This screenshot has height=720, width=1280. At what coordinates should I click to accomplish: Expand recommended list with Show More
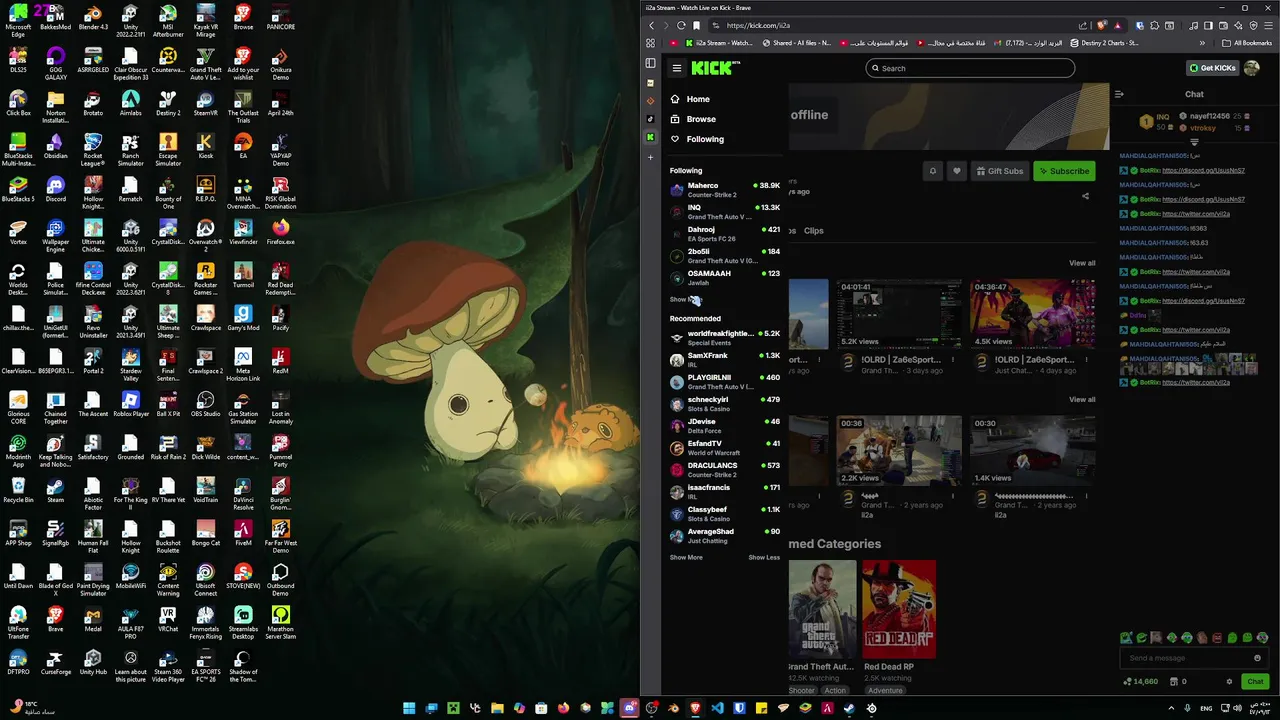(686, 557)
